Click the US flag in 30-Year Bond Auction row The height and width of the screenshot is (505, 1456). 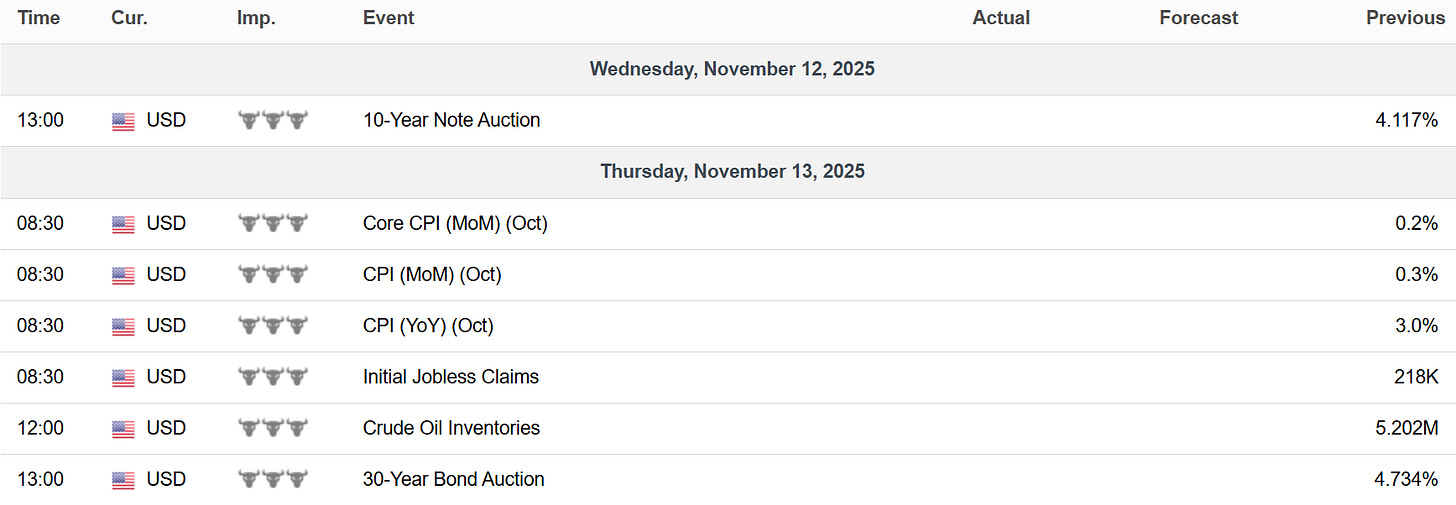tap(123, 480)
